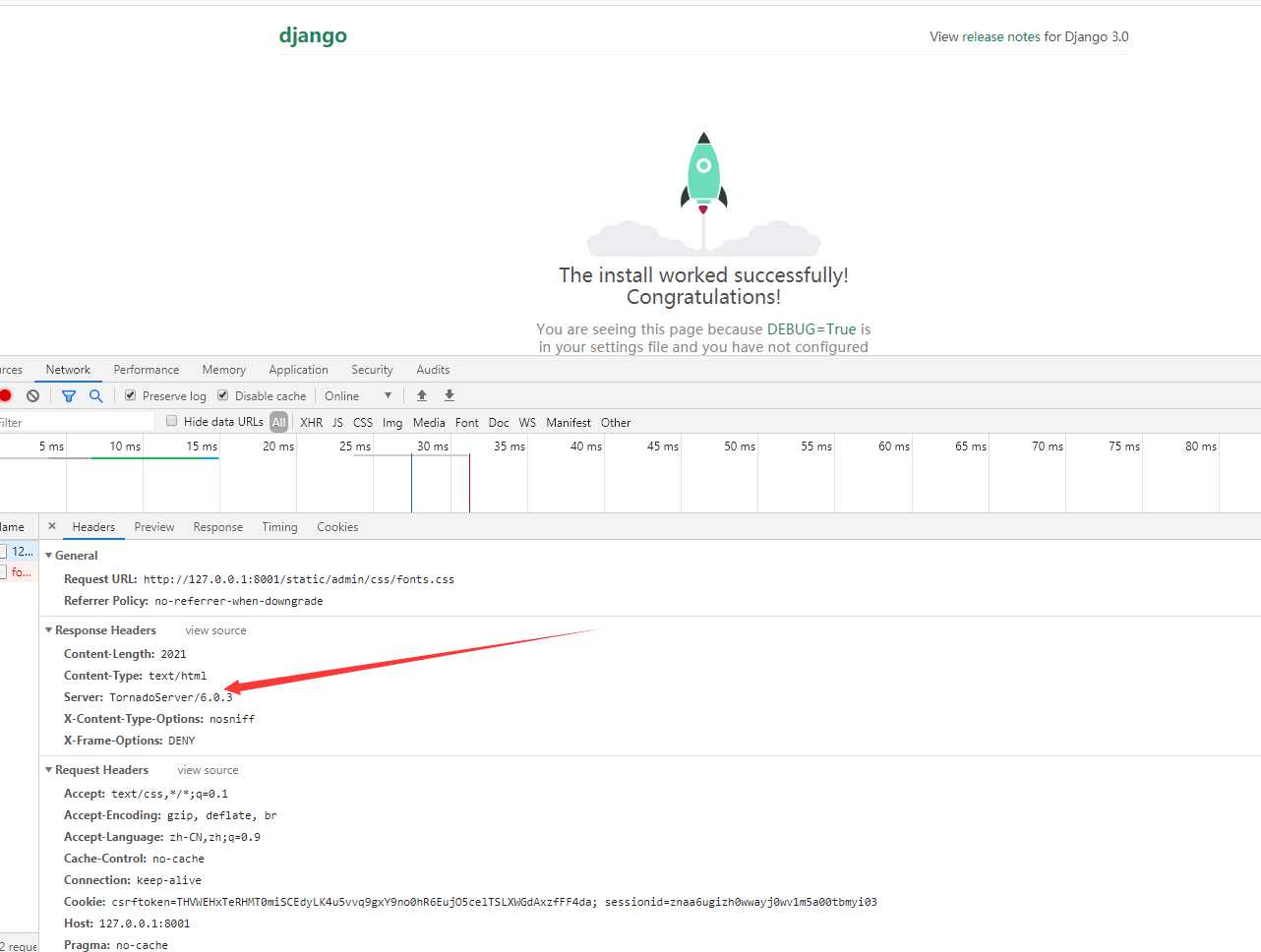Select the request row starting with 12
This screenshot has height=952, width=1261.
(x=19, y=551)
